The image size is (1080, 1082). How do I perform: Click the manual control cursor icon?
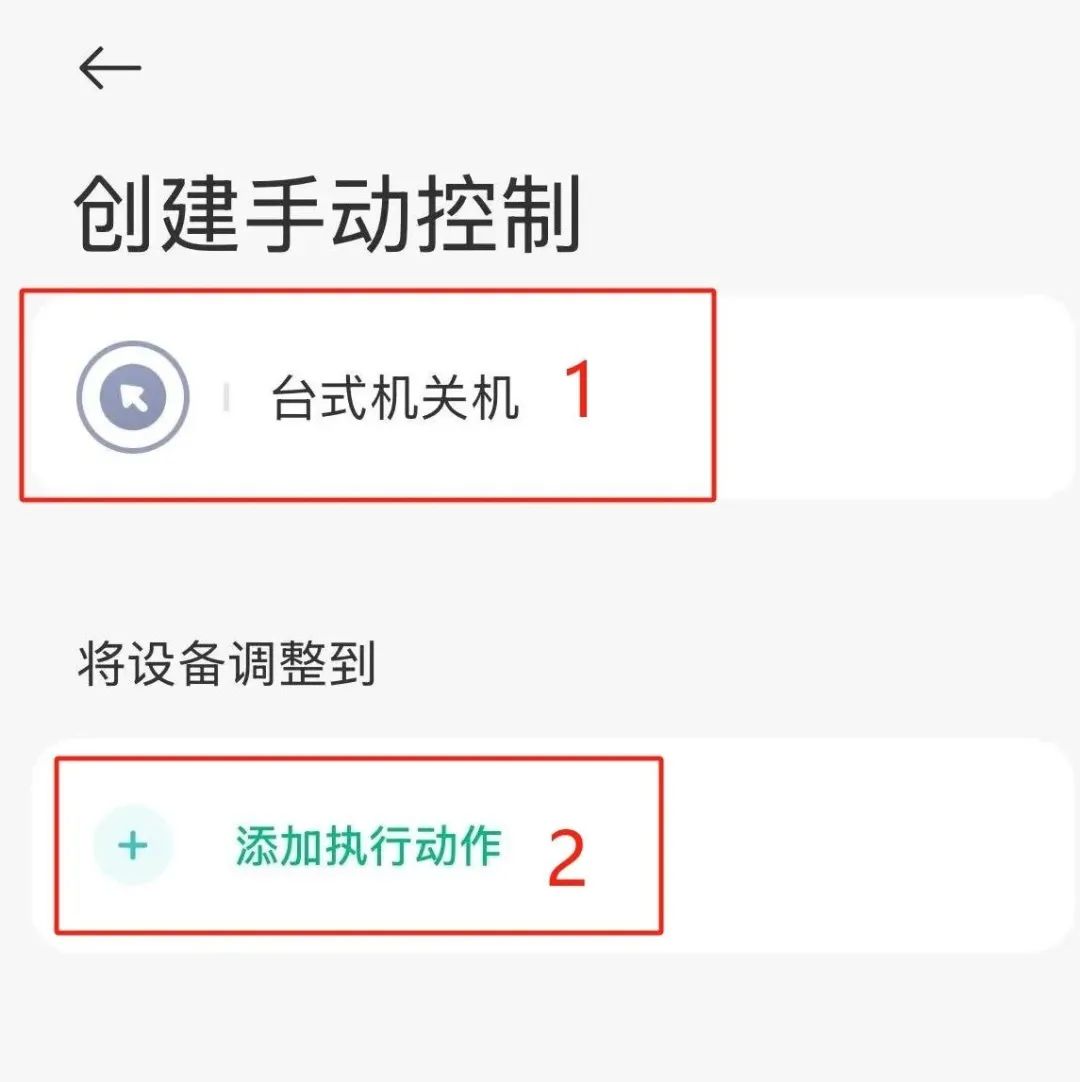point(133,397)
